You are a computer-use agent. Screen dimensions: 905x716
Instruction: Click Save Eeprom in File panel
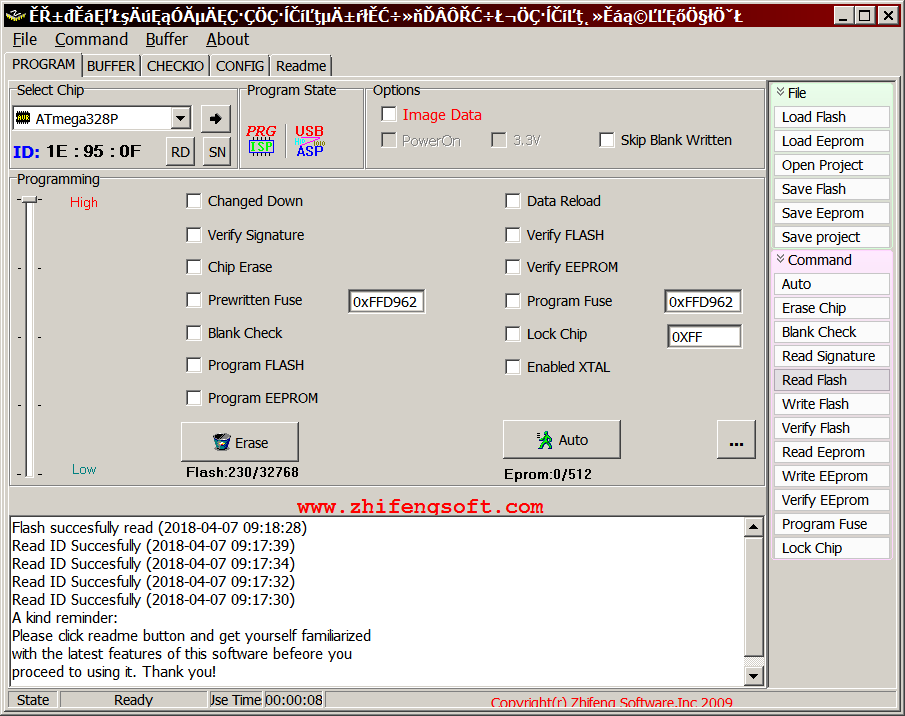pos(831,213)
